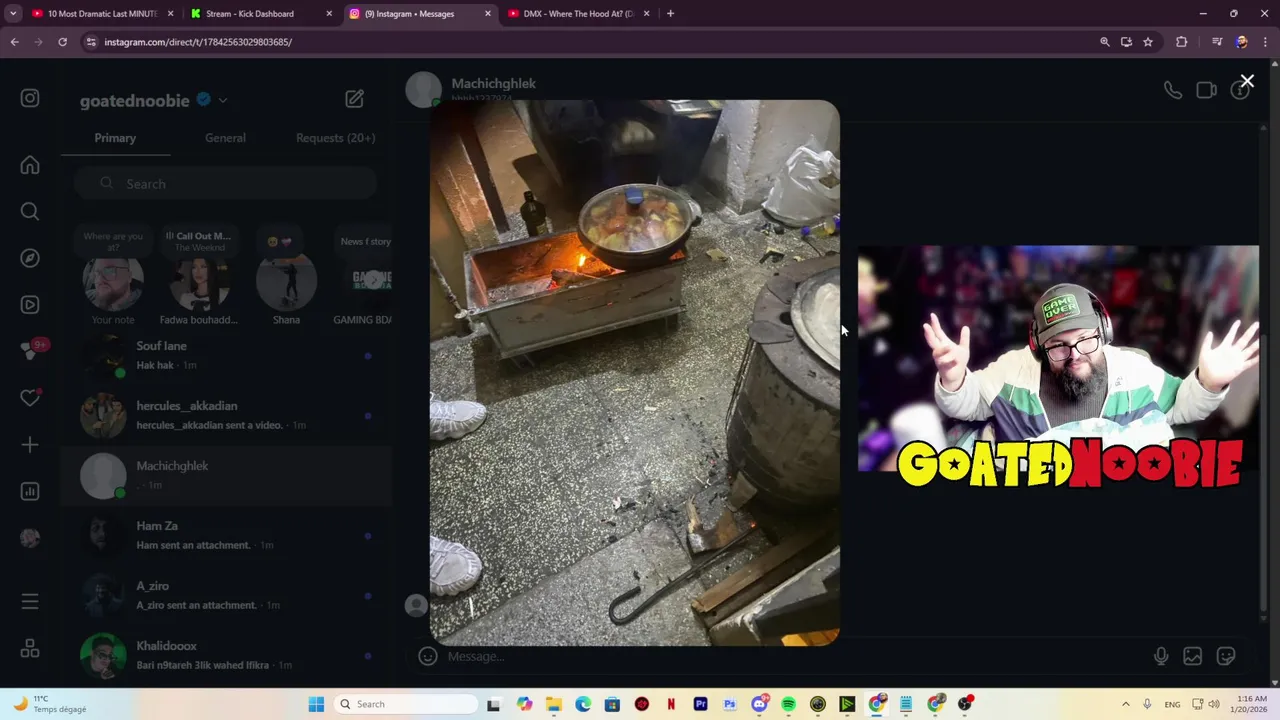
Task: Start a new message with compose icon
Action: [x=355, y=99]
